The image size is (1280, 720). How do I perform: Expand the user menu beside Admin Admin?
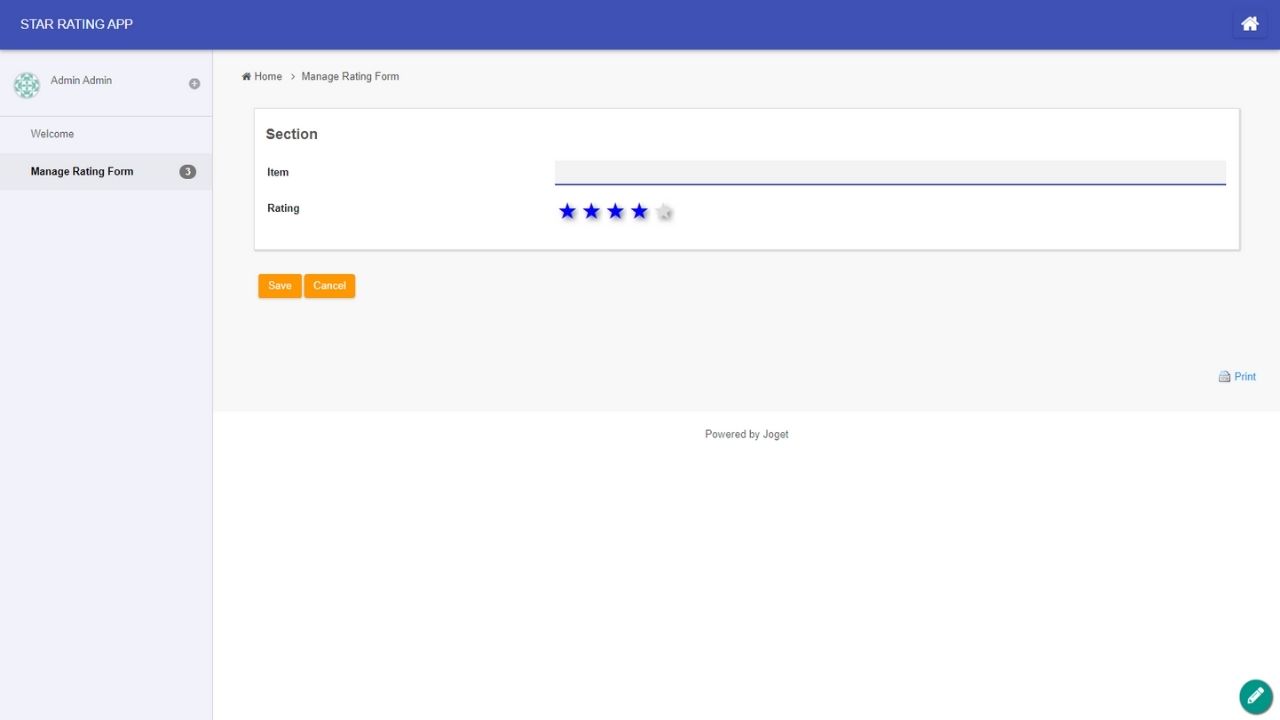pyautogui.click(x=194, y=84)
